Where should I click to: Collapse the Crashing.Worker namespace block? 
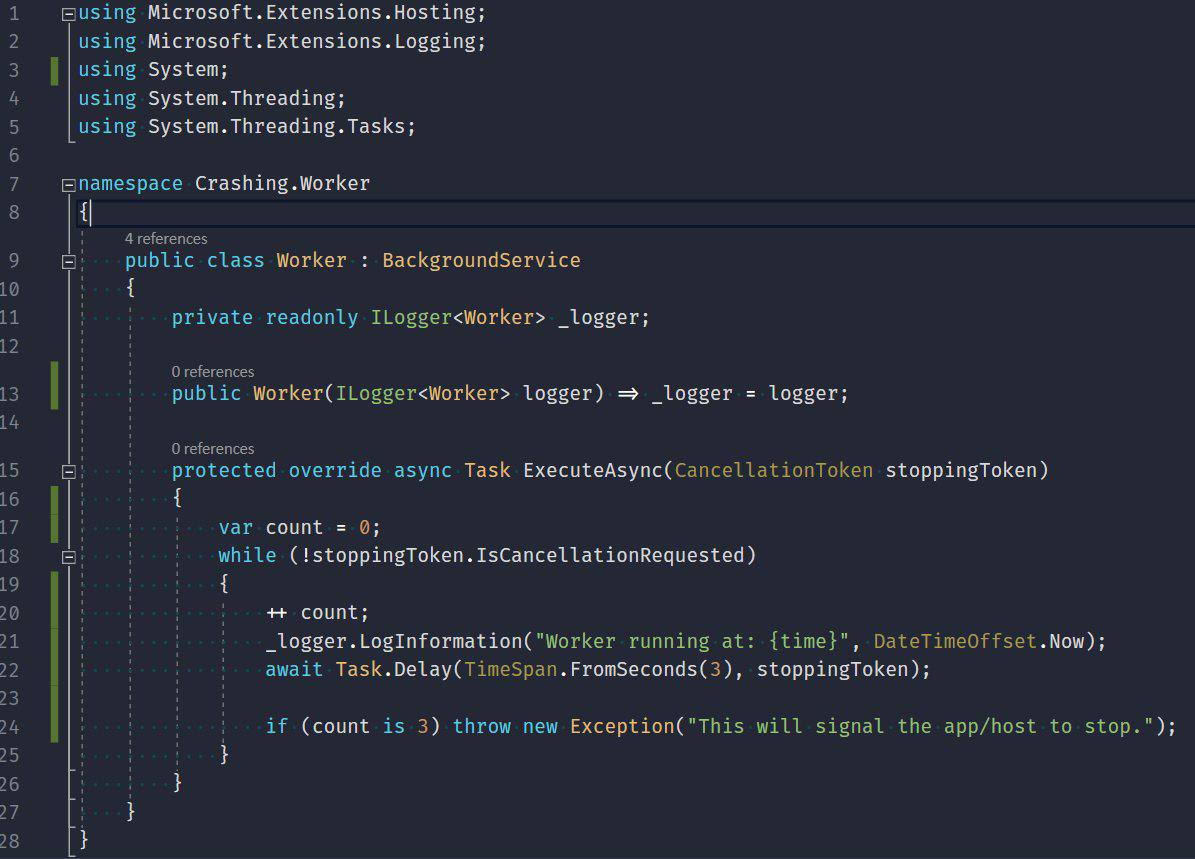coord(68,184)
